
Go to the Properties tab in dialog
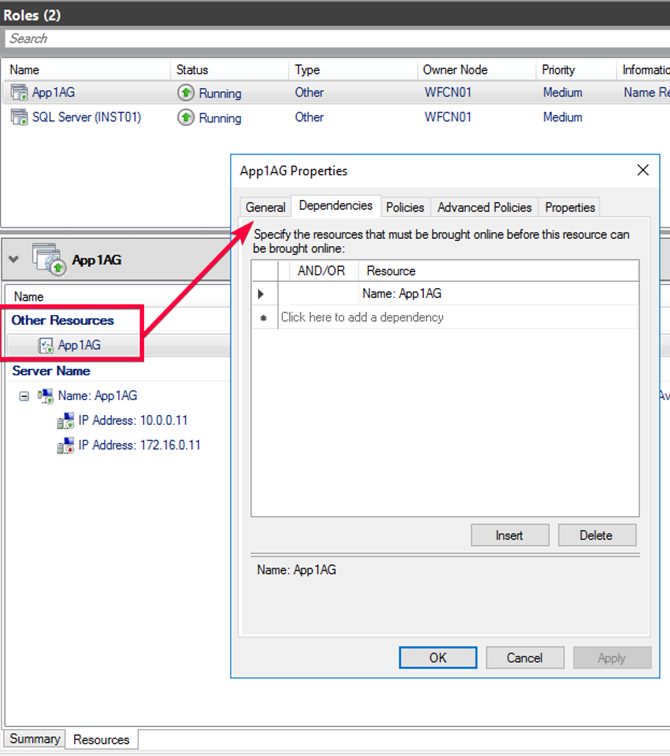click(570, 207)
